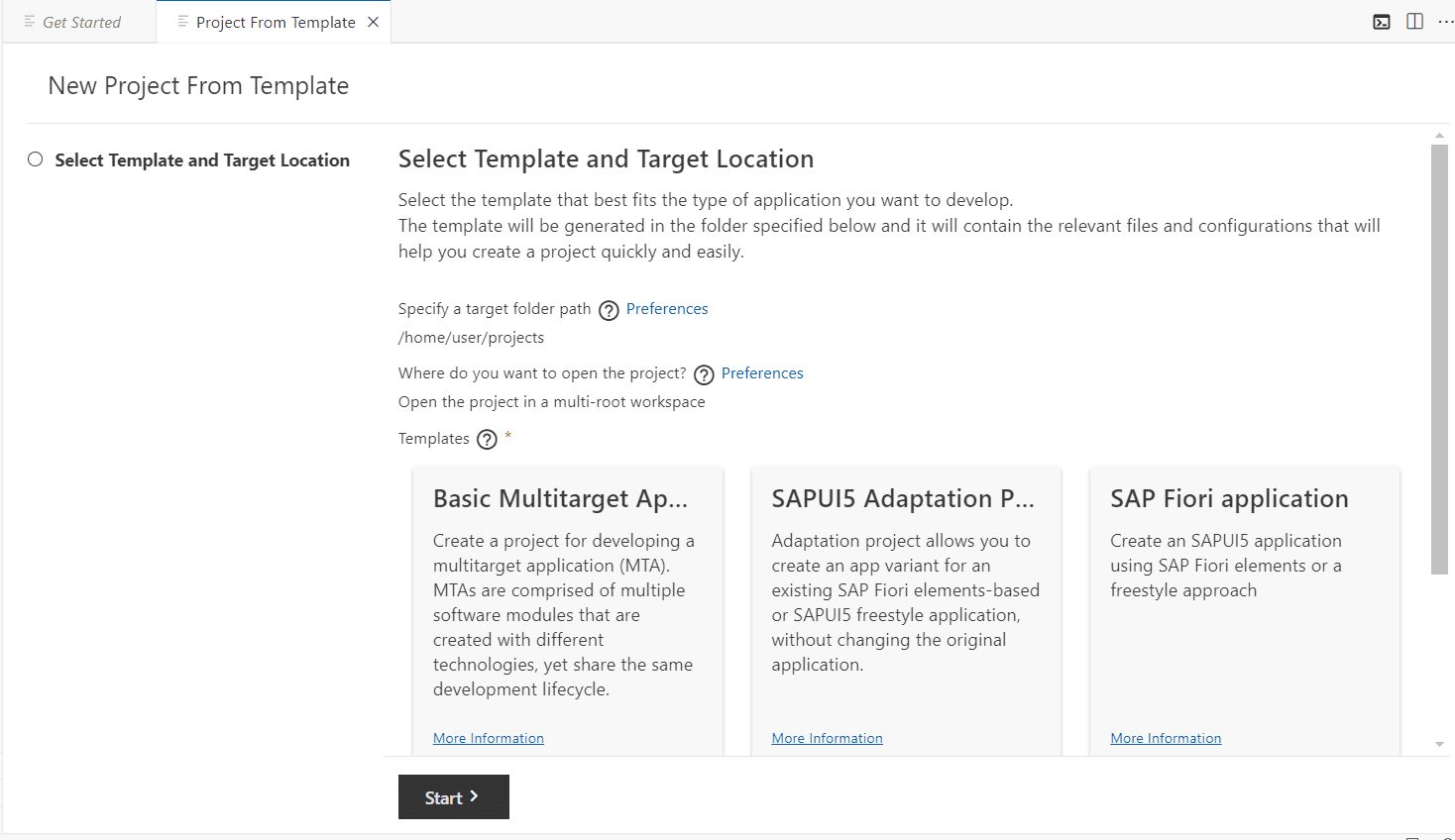This screenshot has width=1455, height=840.
Task: Click More Information under SAPUI5 Adaptation Project
Action: tap(827, 737)
